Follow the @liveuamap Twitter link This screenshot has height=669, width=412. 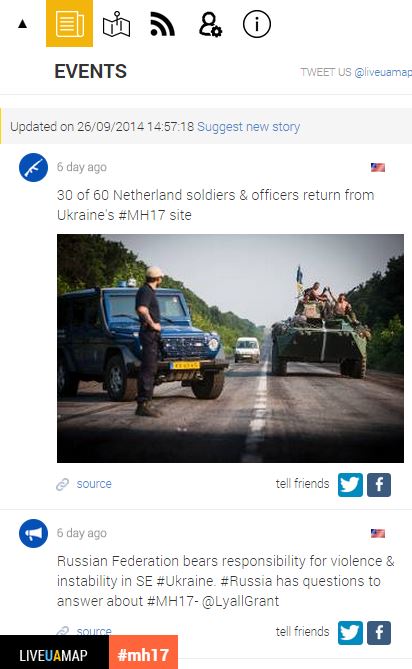[383, 72]
